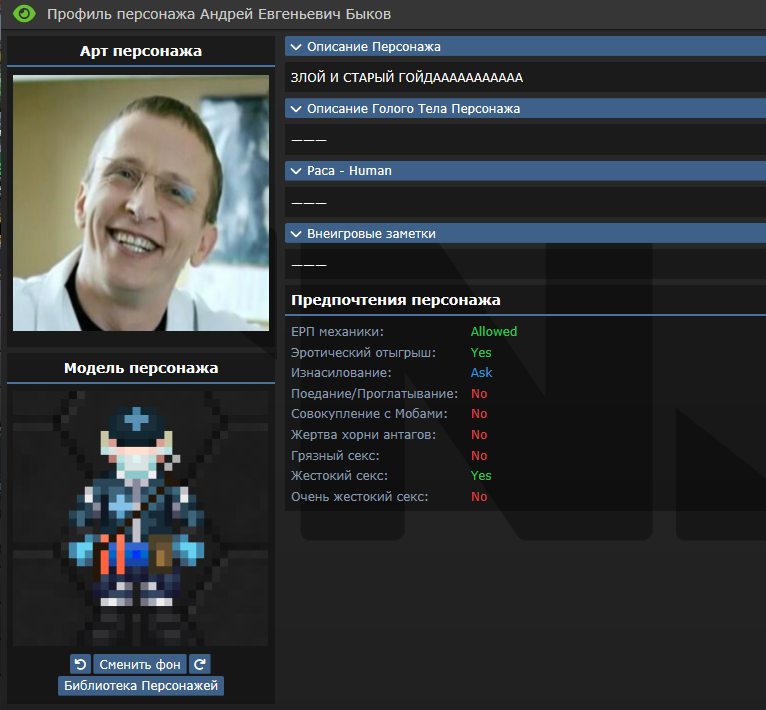This screenshot has height=710, width=766.
Task: Click the Жертва хорни антагов No value
Action: tap(479, 435)
